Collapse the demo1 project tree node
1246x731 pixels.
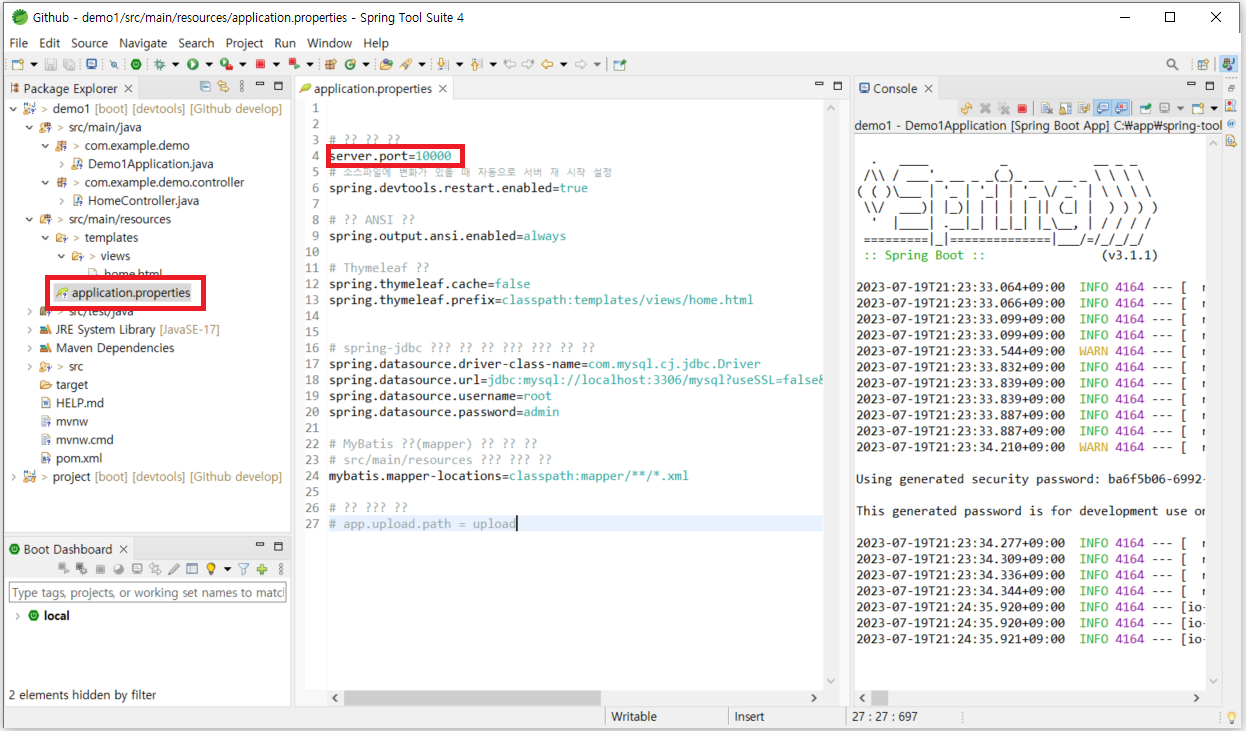pyautogui.click(x=12, y=108)
